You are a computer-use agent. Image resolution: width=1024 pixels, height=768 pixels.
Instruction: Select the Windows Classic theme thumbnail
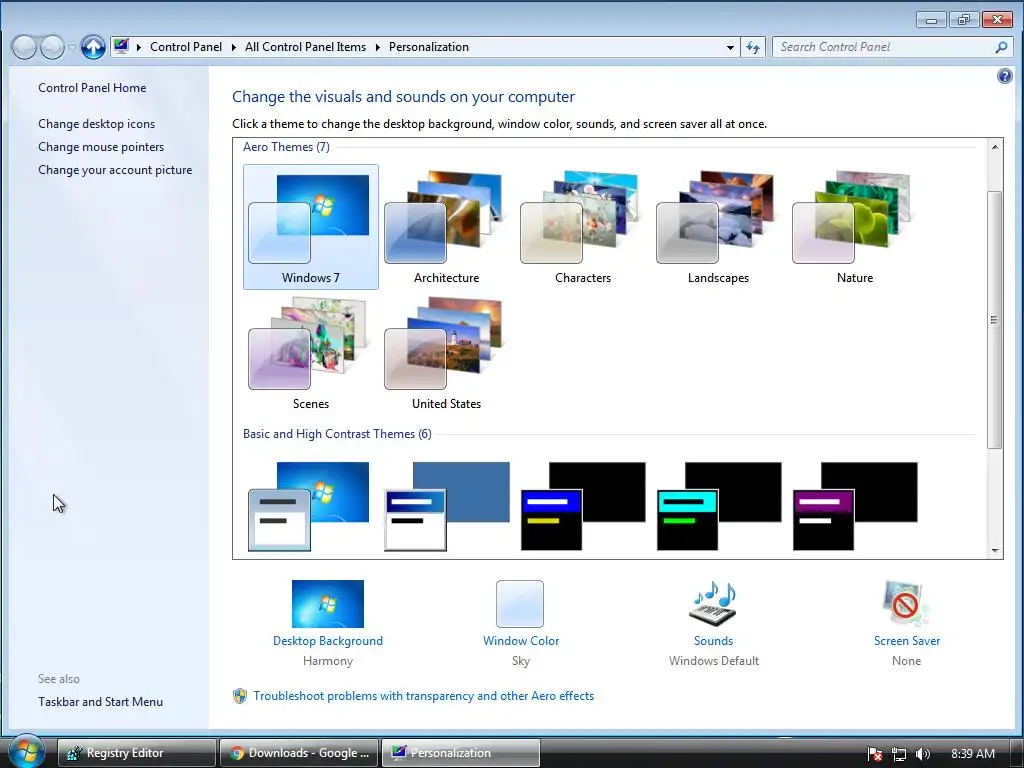point(447,506)
